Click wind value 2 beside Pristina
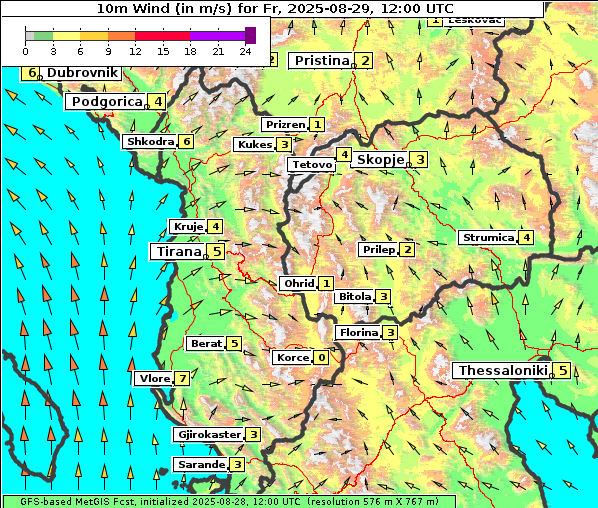The image size is (598, 508). pyautogui.click(x=365, y=61)
